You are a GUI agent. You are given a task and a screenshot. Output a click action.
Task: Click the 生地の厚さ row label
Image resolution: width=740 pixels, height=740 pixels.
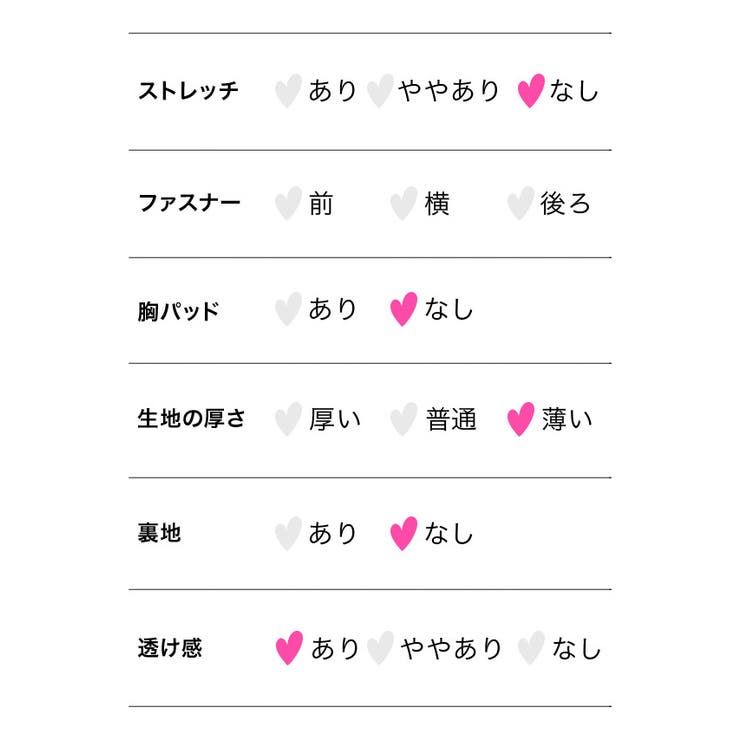point(191,419)
